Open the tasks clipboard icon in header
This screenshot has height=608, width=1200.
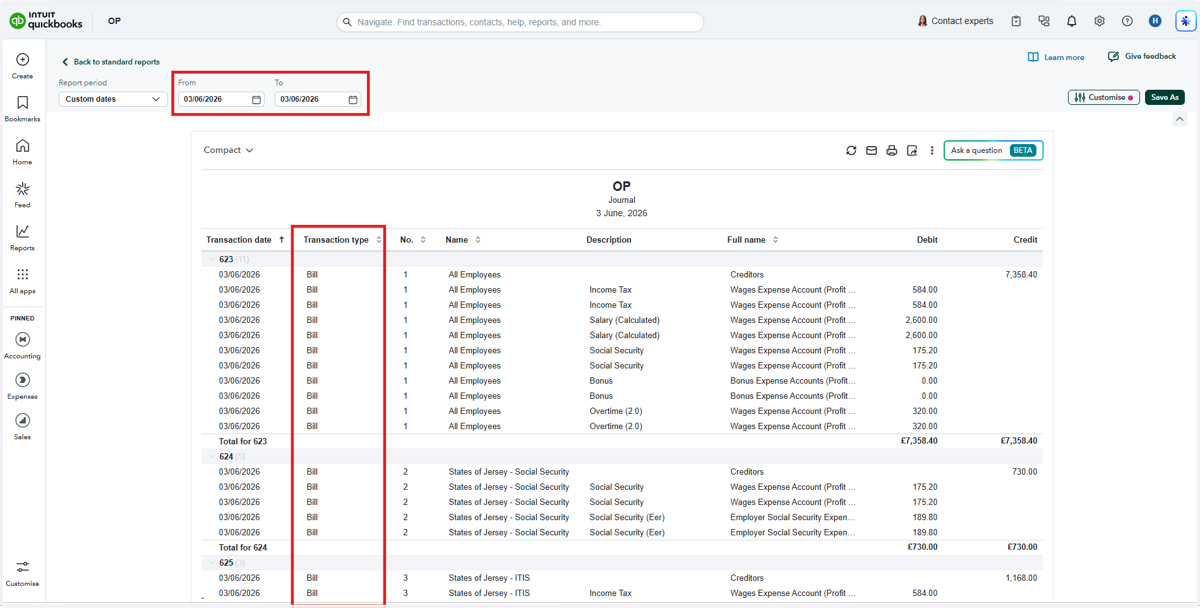(x=1016, y=21)
